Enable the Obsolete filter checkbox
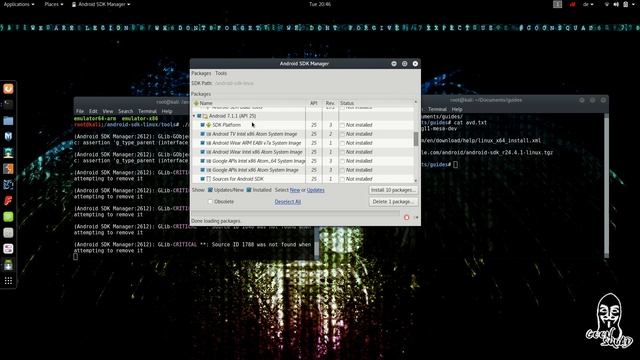The height and width of the screenshot is (360, 640). 210,202
